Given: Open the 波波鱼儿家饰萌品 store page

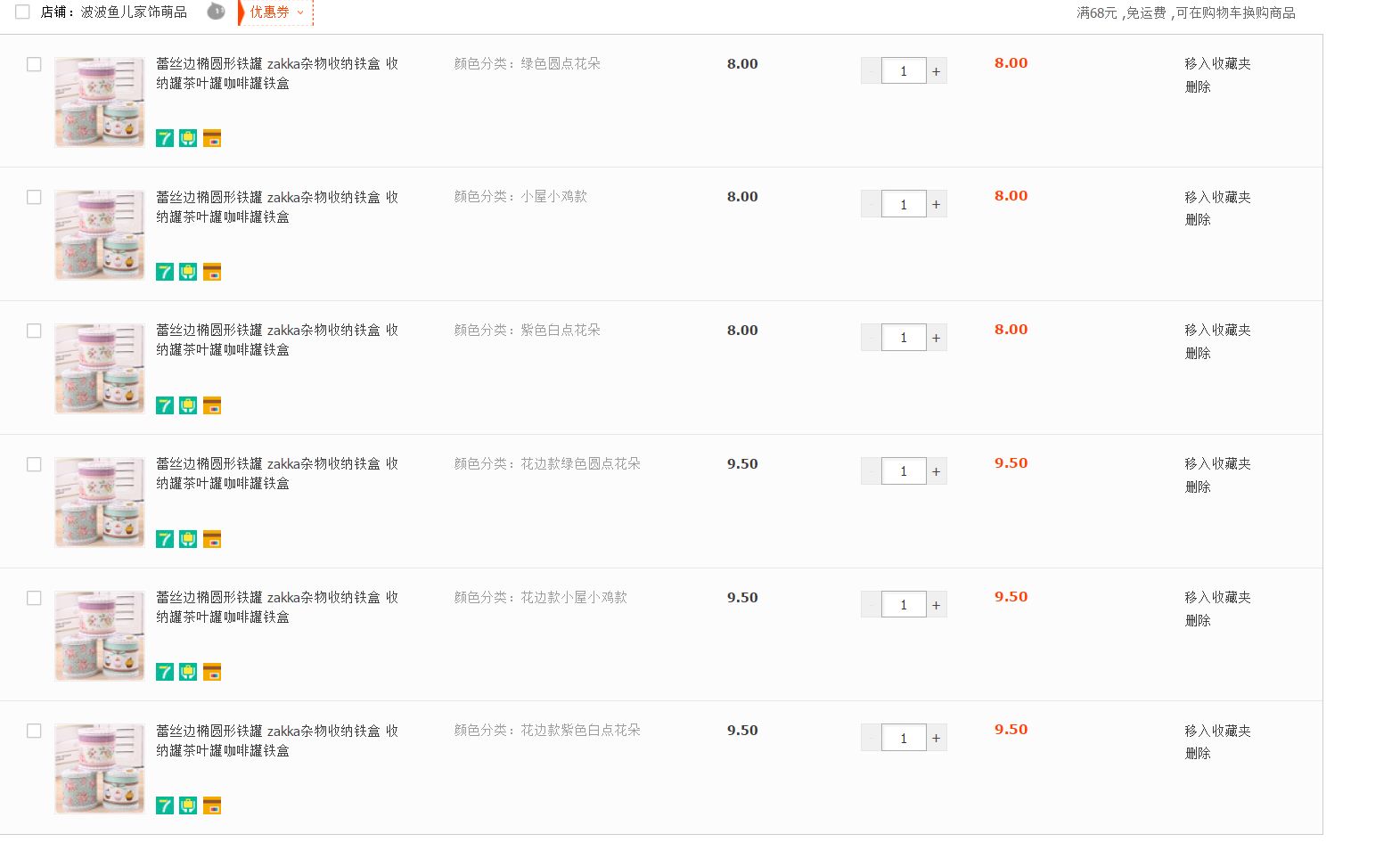Looking at the screenshot, I should coord(134,12).
